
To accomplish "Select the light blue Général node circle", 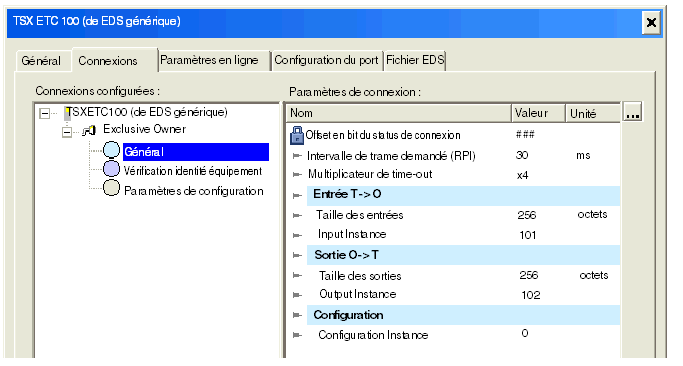I will click(x=112, y=150).
